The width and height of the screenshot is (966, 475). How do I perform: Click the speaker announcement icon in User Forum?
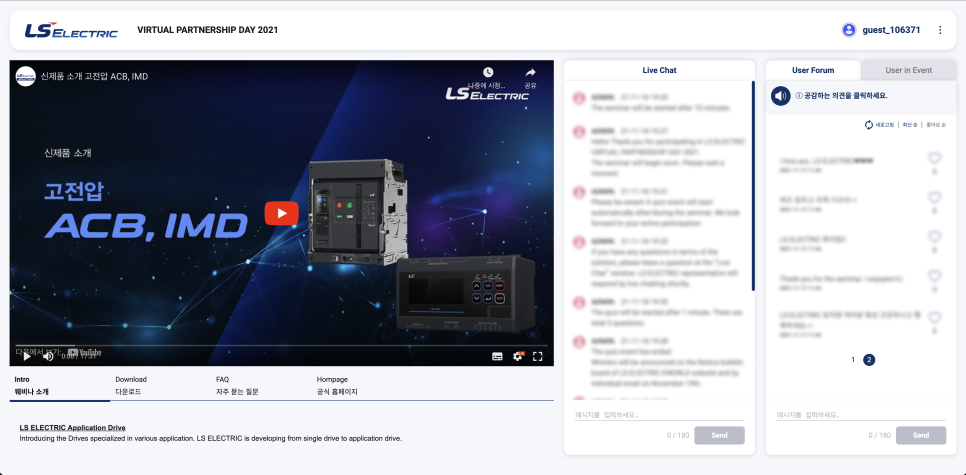(x=781, y=96)
